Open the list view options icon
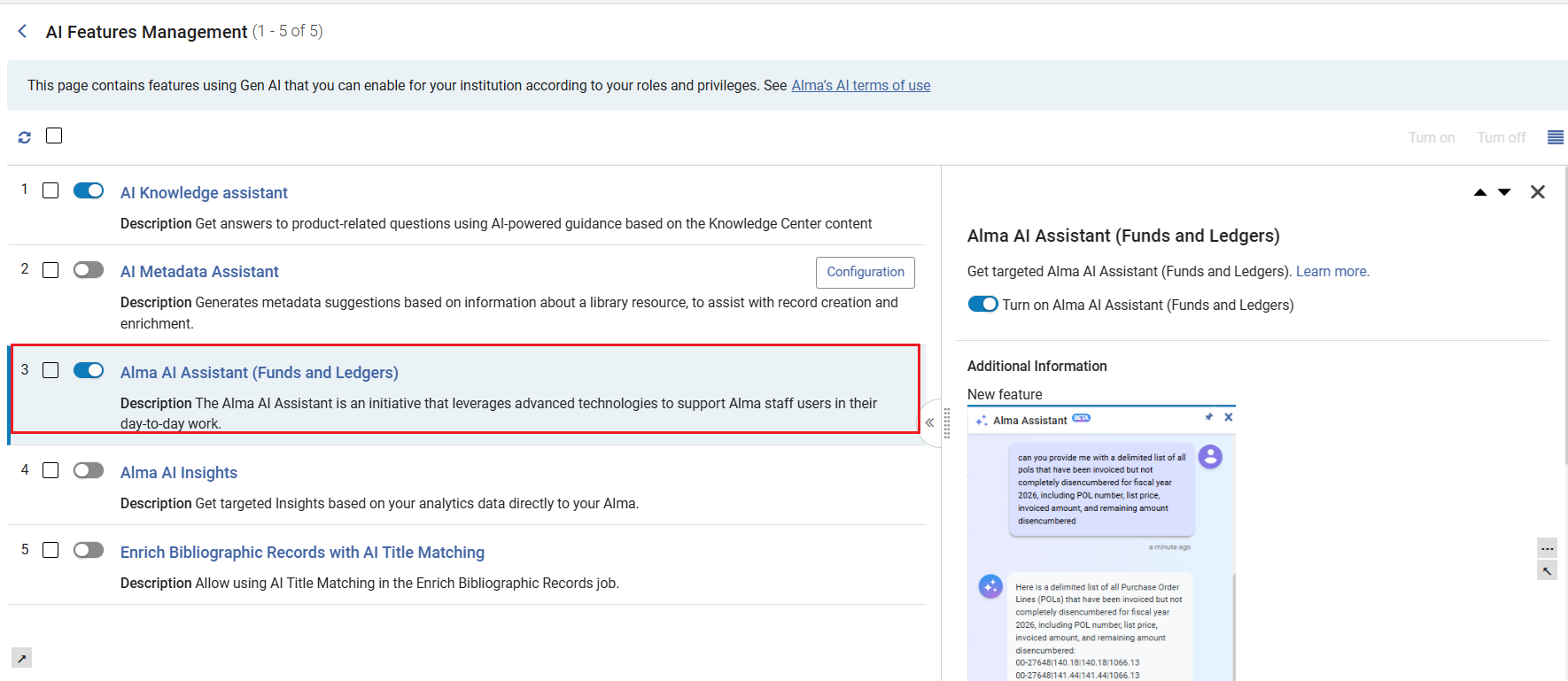The image size is (1568, 681). 1555,137
